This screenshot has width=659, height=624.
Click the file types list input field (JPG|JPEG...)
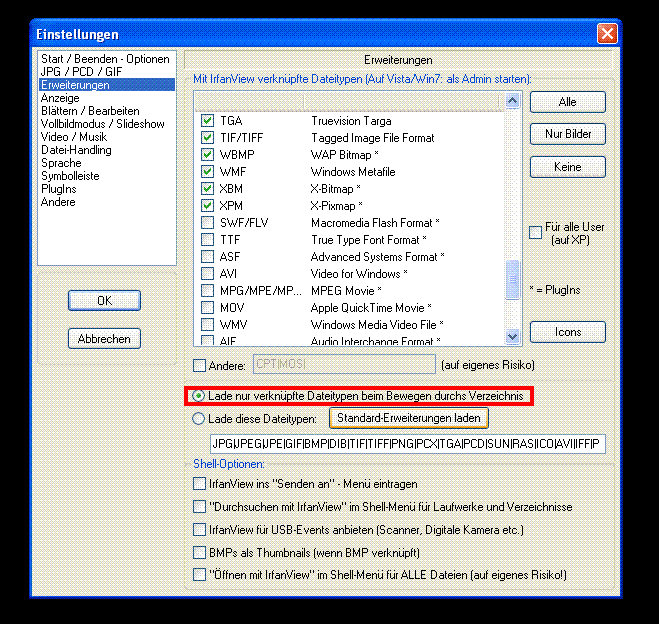(408, 444)
